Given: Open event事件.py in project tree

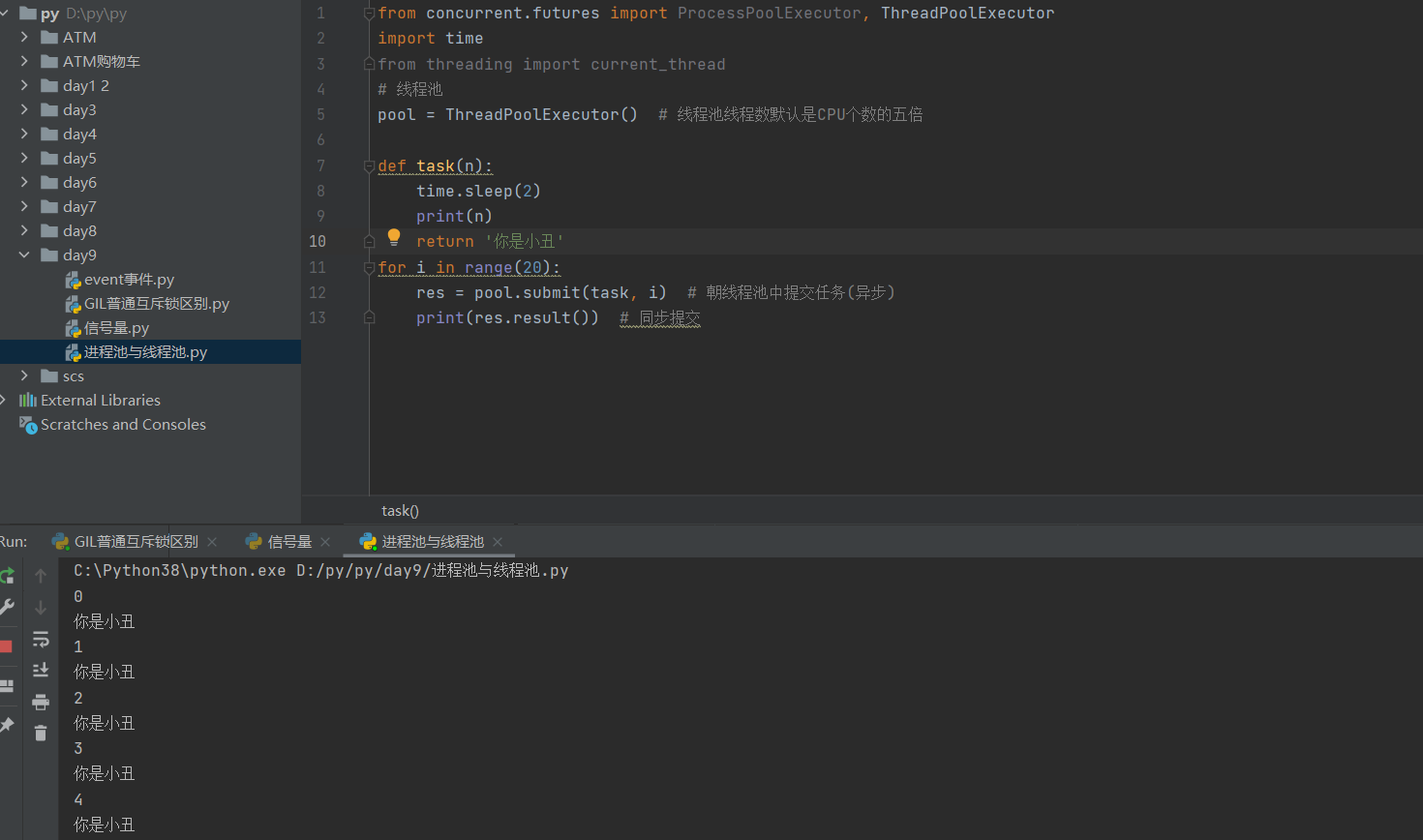Looking at the screenshot, I should (129, 280).
